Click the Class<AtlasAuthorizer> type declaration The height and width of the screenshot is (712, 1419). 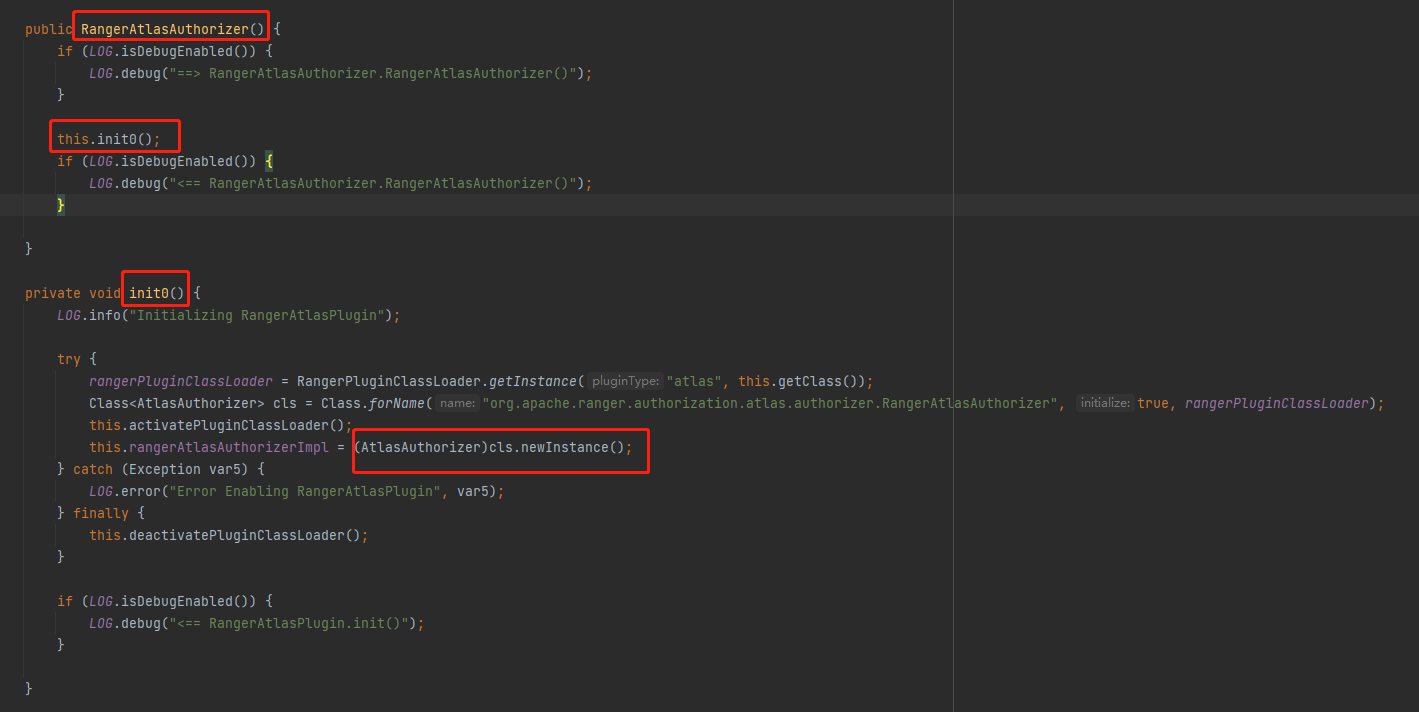click(176, 403)
